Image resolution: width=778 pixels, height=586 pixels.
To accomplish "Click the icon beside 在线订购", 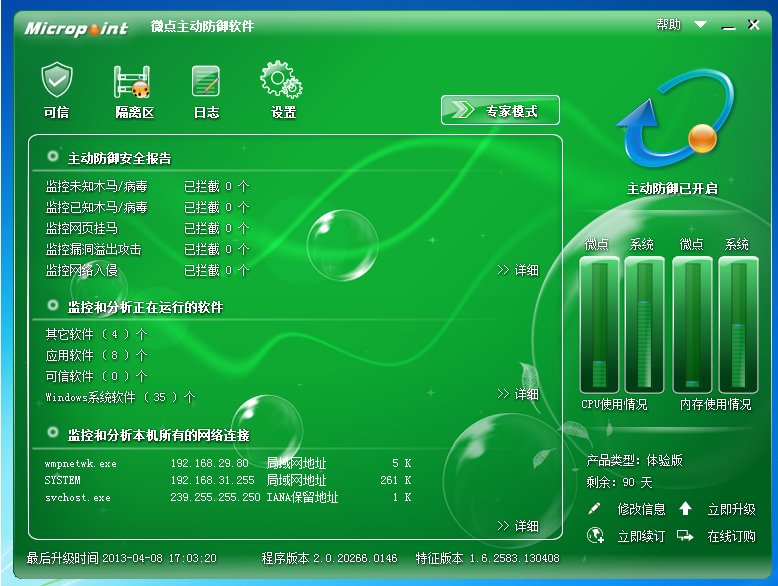I will (x=685, y=536).
